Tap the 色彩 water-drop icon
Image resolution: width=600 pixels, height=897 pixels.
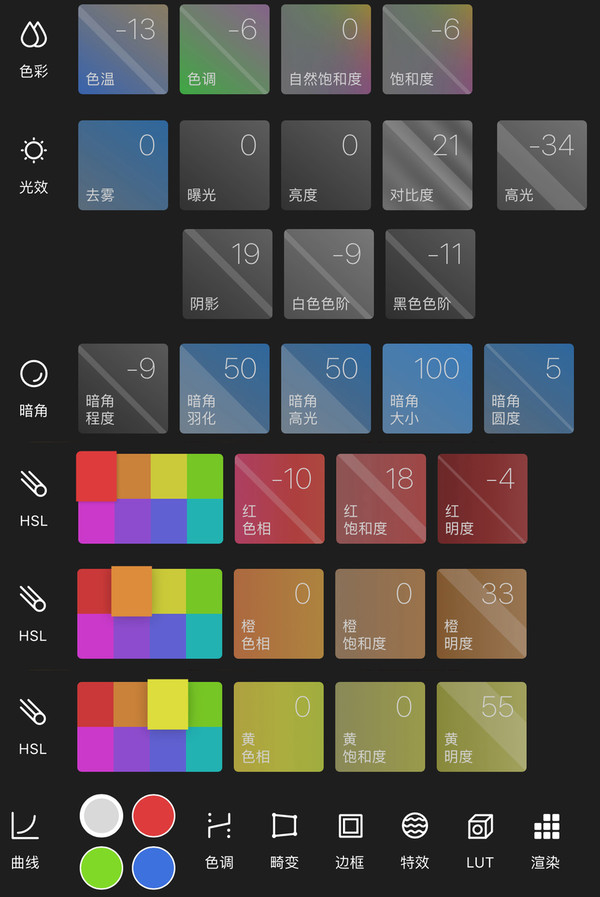point(33,36)
